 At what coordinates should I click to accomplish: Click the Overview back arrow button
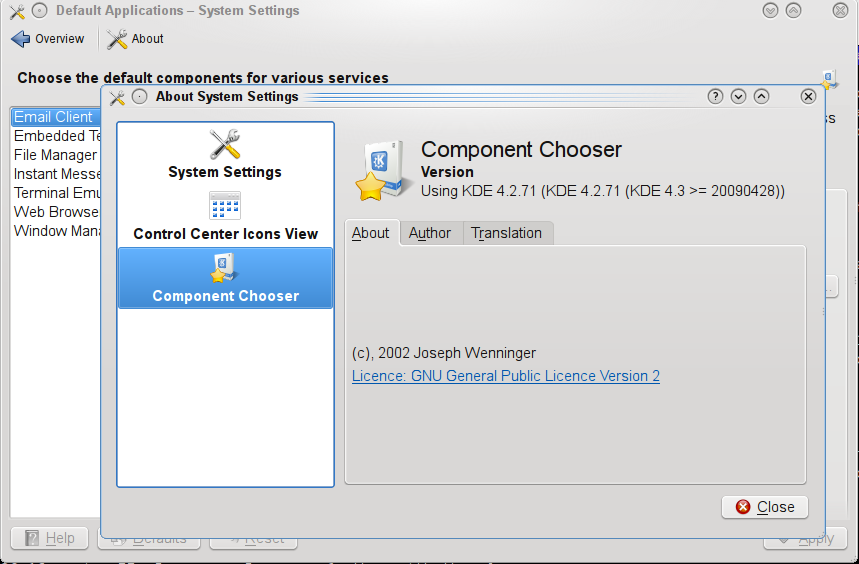pos(48,39)
